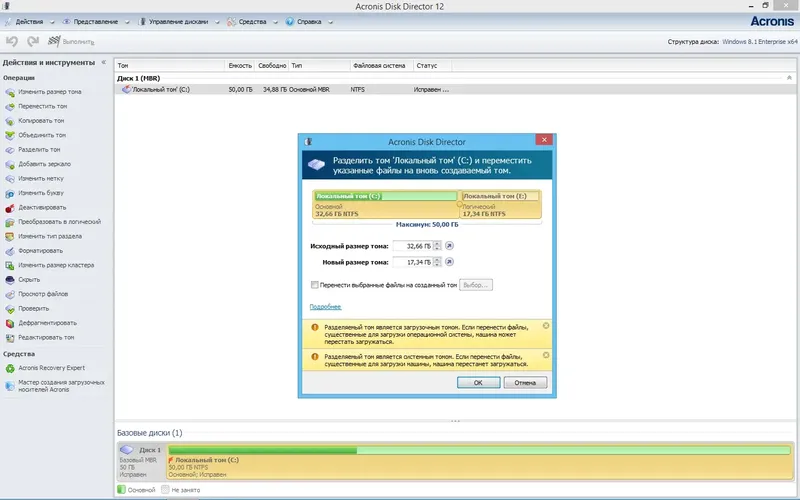This screenshot has height=500, width=800.
Task: Click the Исходный размер тома field
Action: click(413, 246)
